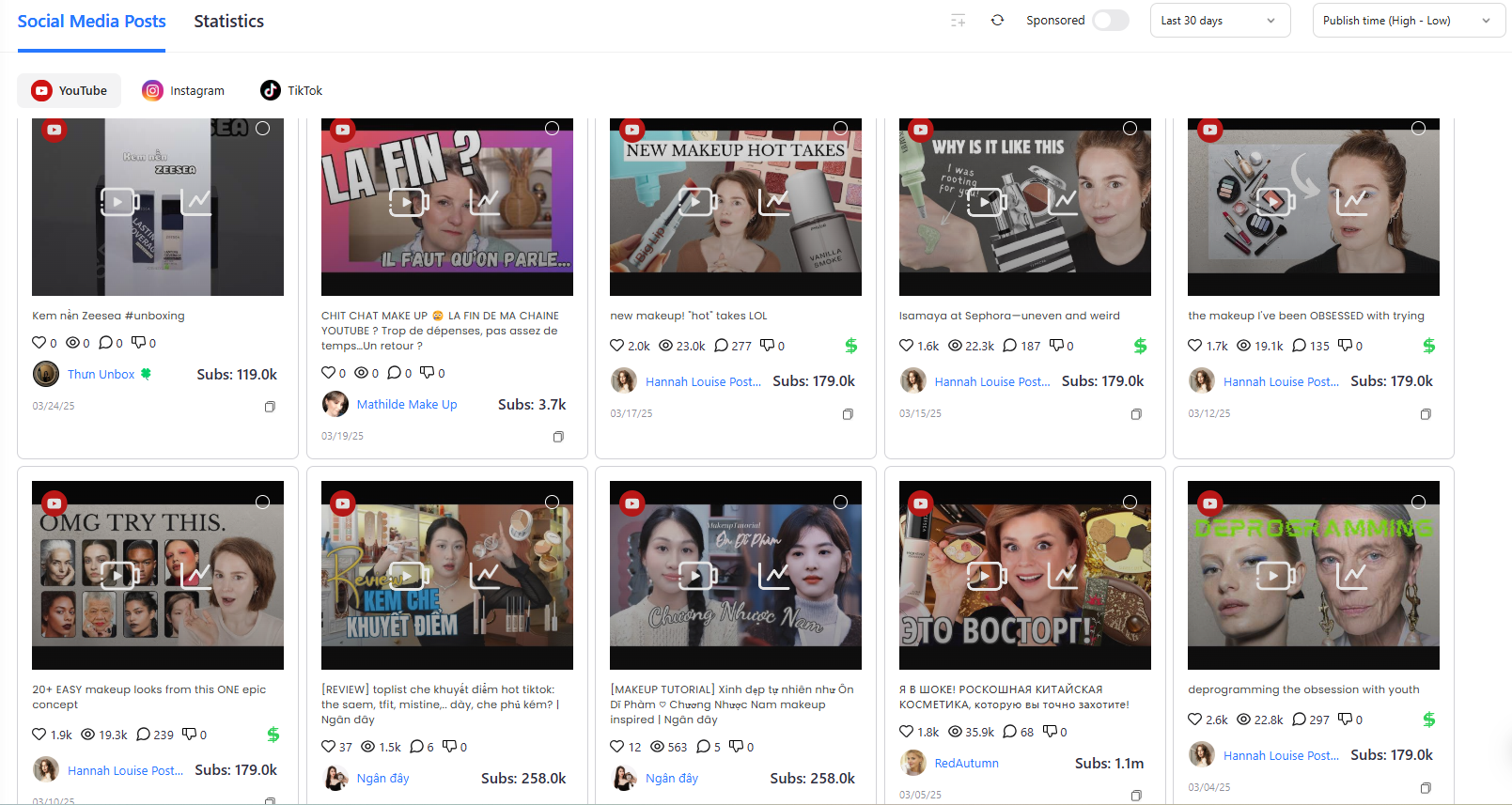
Task: Toggle the Sponsored switch
Action: tap(1110, 21)
